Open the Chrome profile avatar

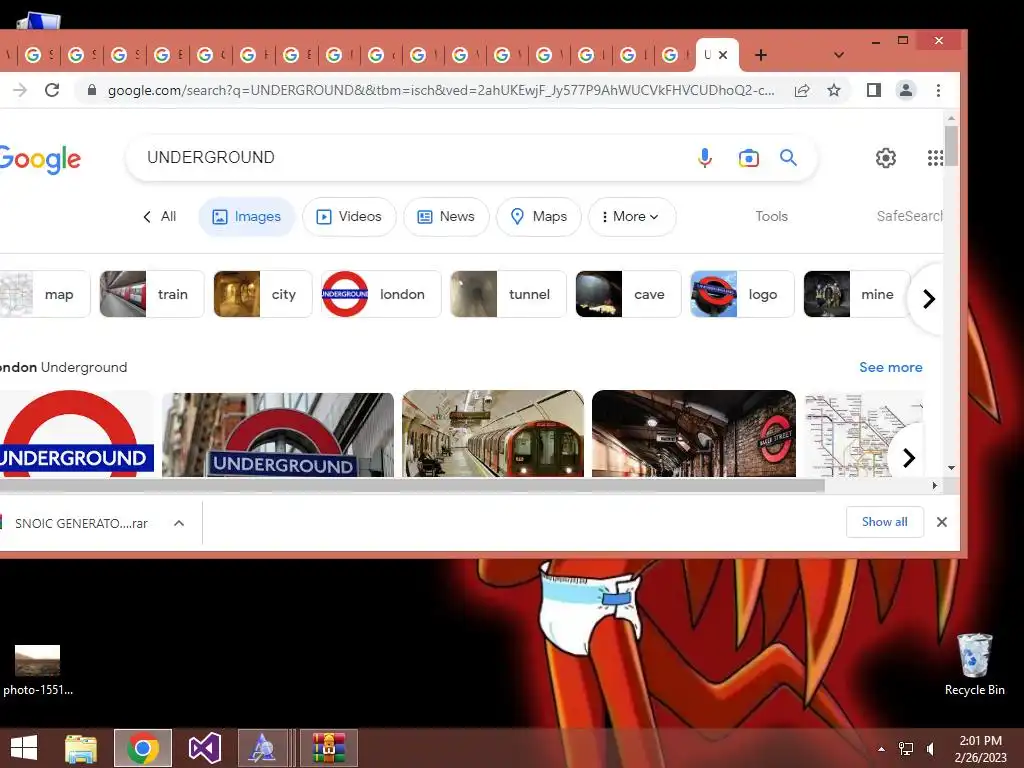[906, 90]
